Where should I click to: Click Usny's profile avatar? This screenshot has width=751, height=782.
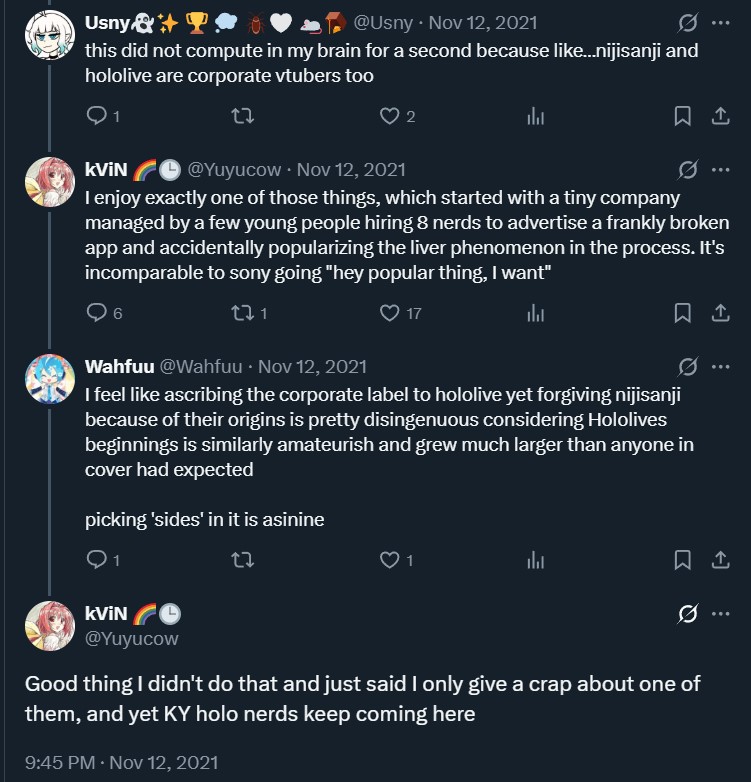50,37
